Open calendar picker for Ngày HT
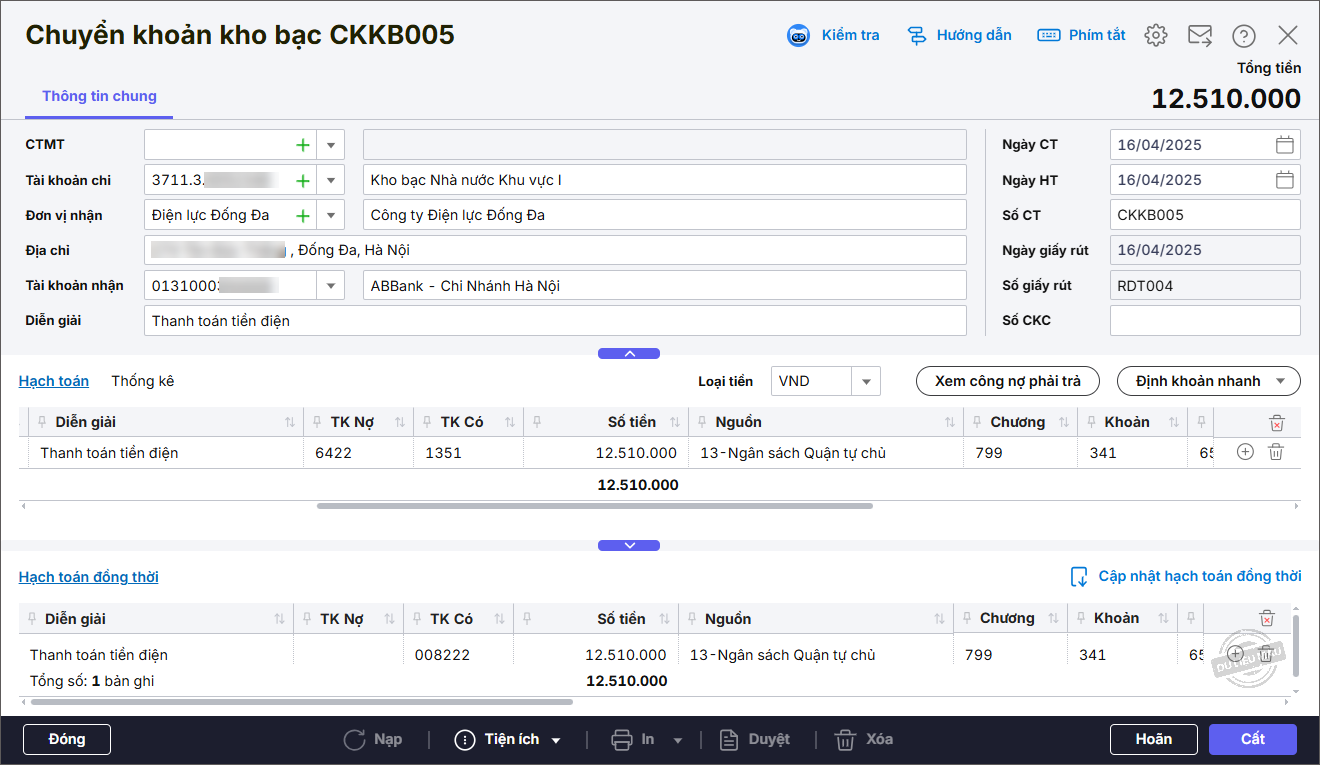1320x765 pixels. point(1285,180)
